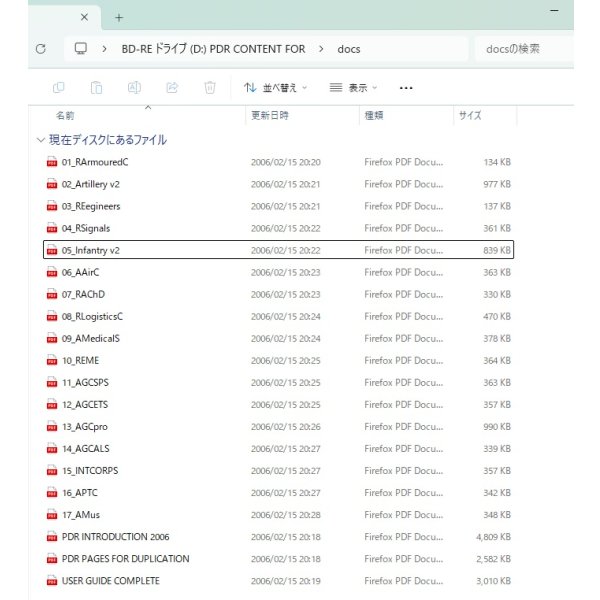Select the USER GUIDE COMPLETE PDF file
Screen dimensions: 600x600
tap(110, 581)
